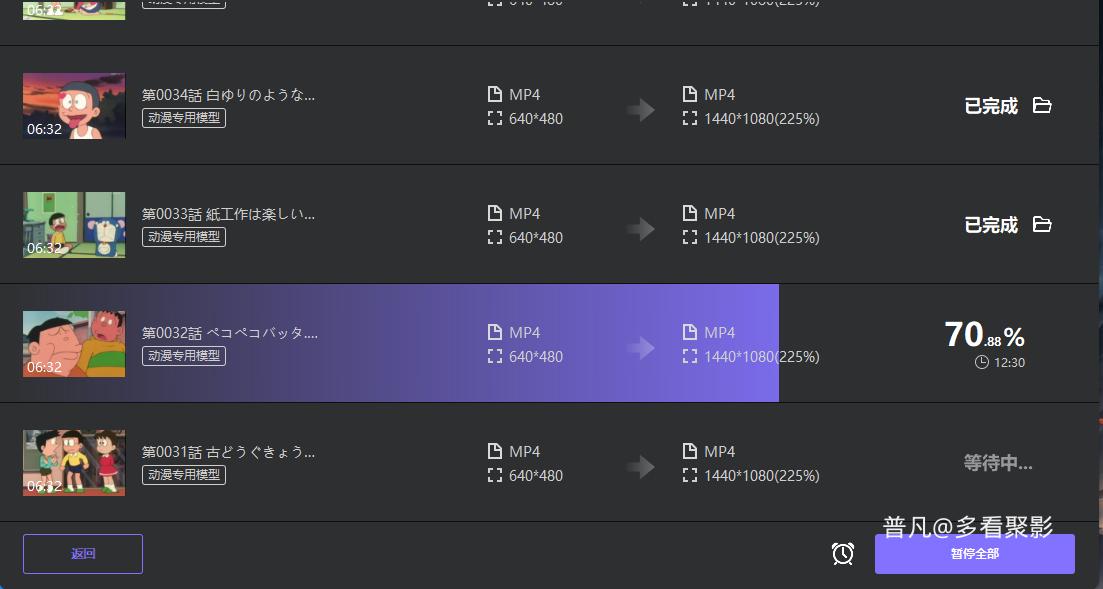The image size is (1103, 589).
Task: Click the MP4 output file icon for episode 0032
Action: tap(690, 332)
